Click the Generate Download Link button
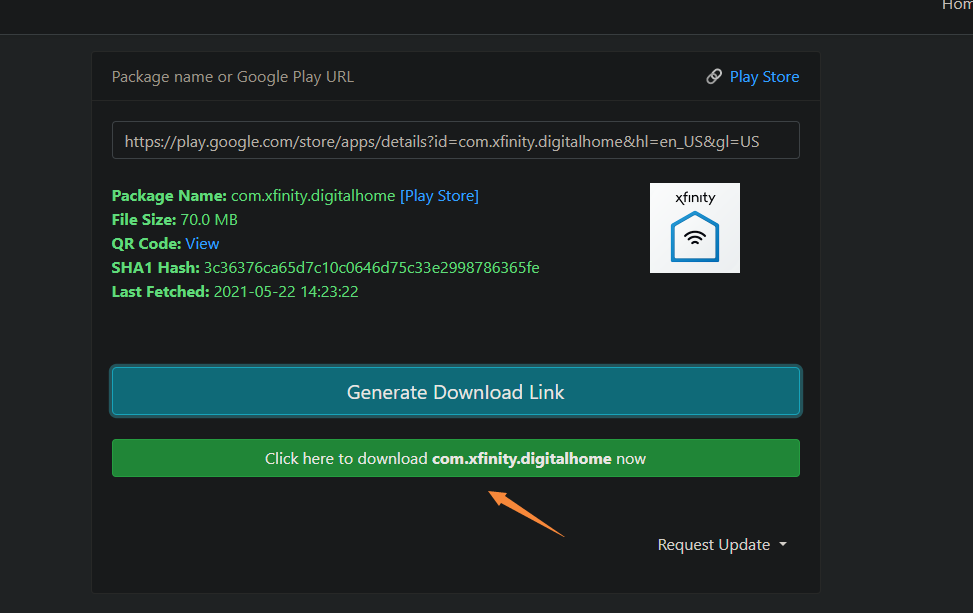The height and width of the screenshot is (613, 973). click(x=455, y=392)
